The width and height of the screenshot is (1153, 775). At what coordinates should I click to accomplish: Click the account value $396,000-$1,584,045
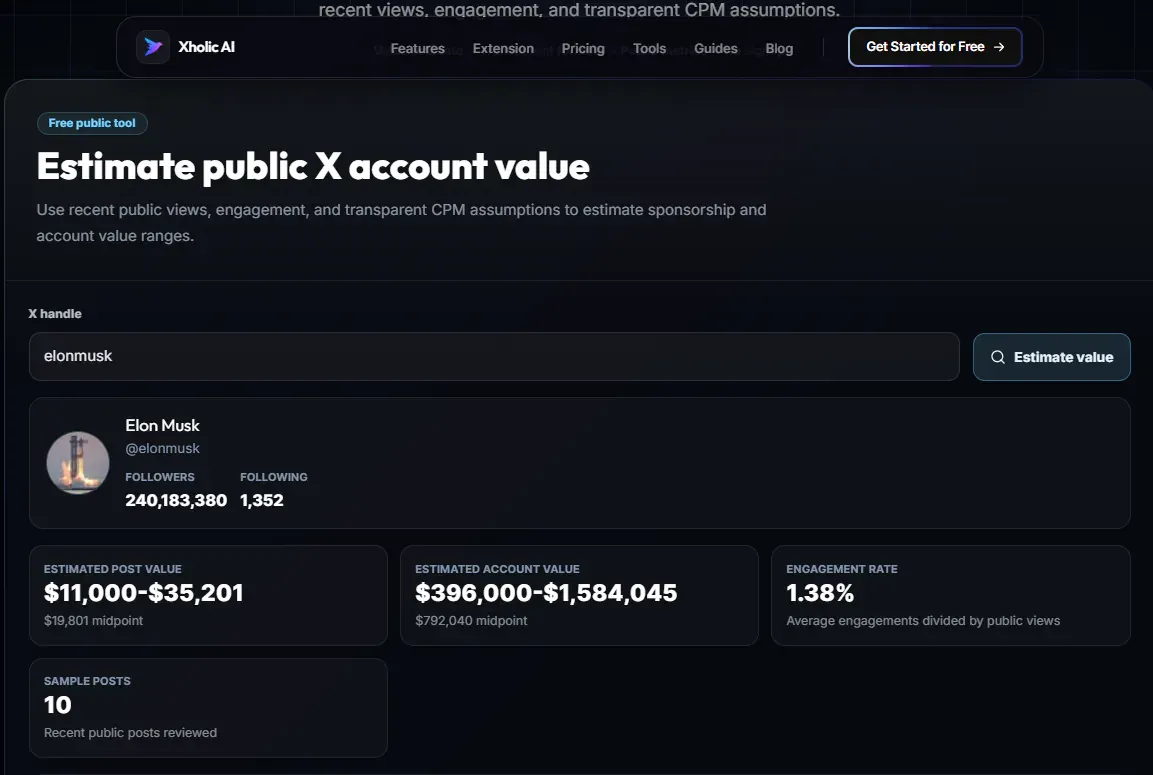point(546,593)
